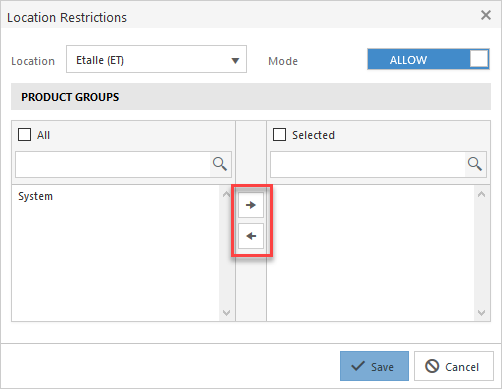Click the Location dropdown arrow
Screen dimensions: 502x389
(235, 61)
